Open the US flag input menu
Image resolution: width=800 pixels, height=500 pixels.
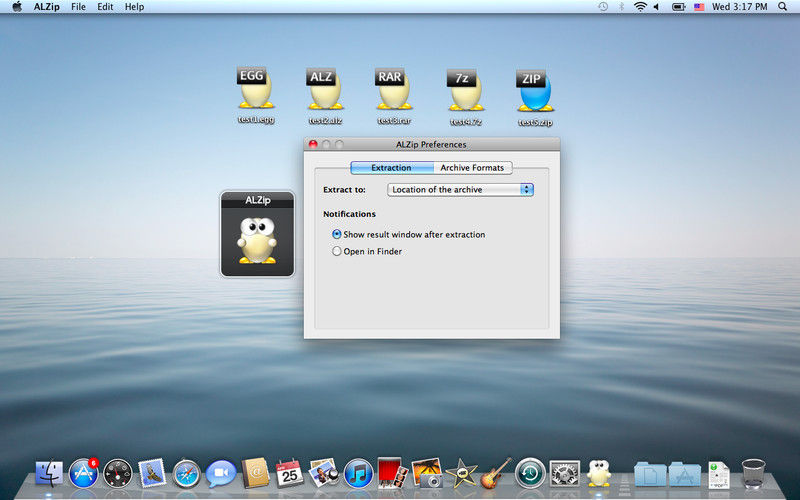(x=699, y=7)
